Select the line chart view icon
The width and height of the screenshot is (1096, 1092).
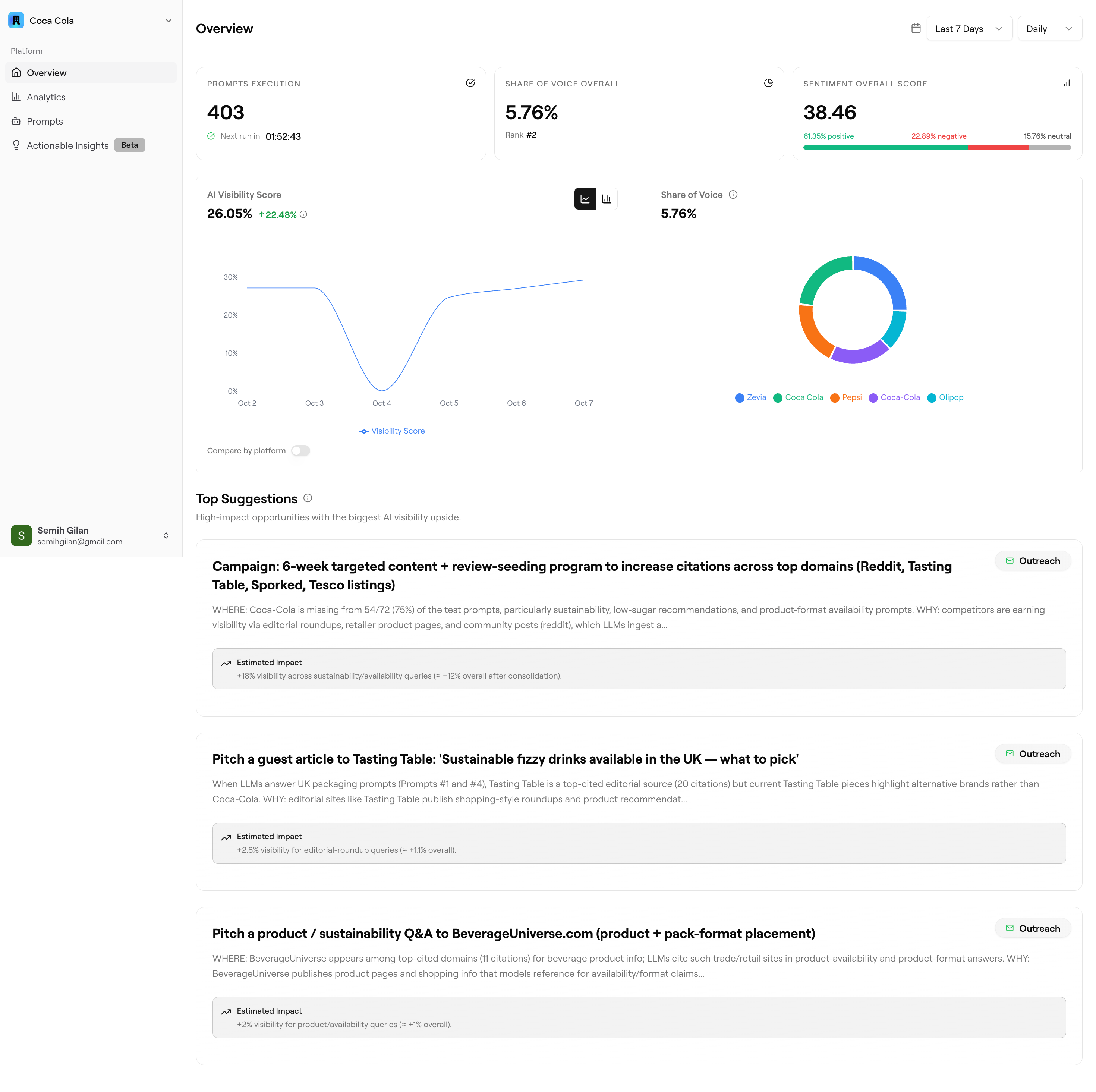585,199
